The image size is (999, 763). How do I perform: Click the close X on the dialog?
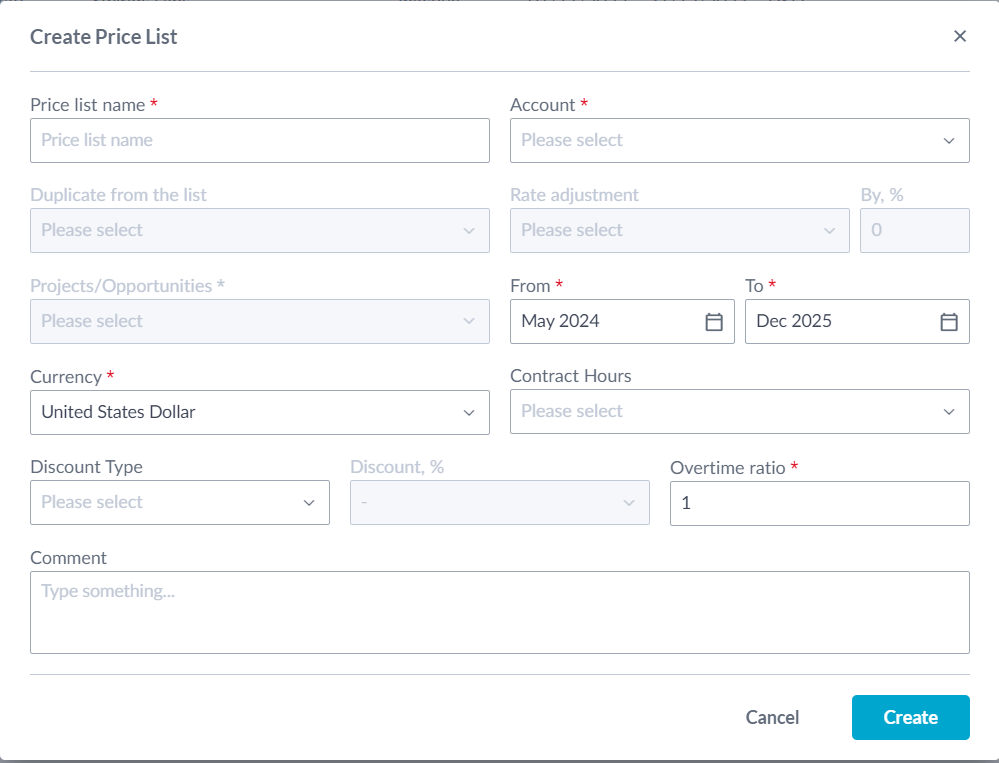959,35
